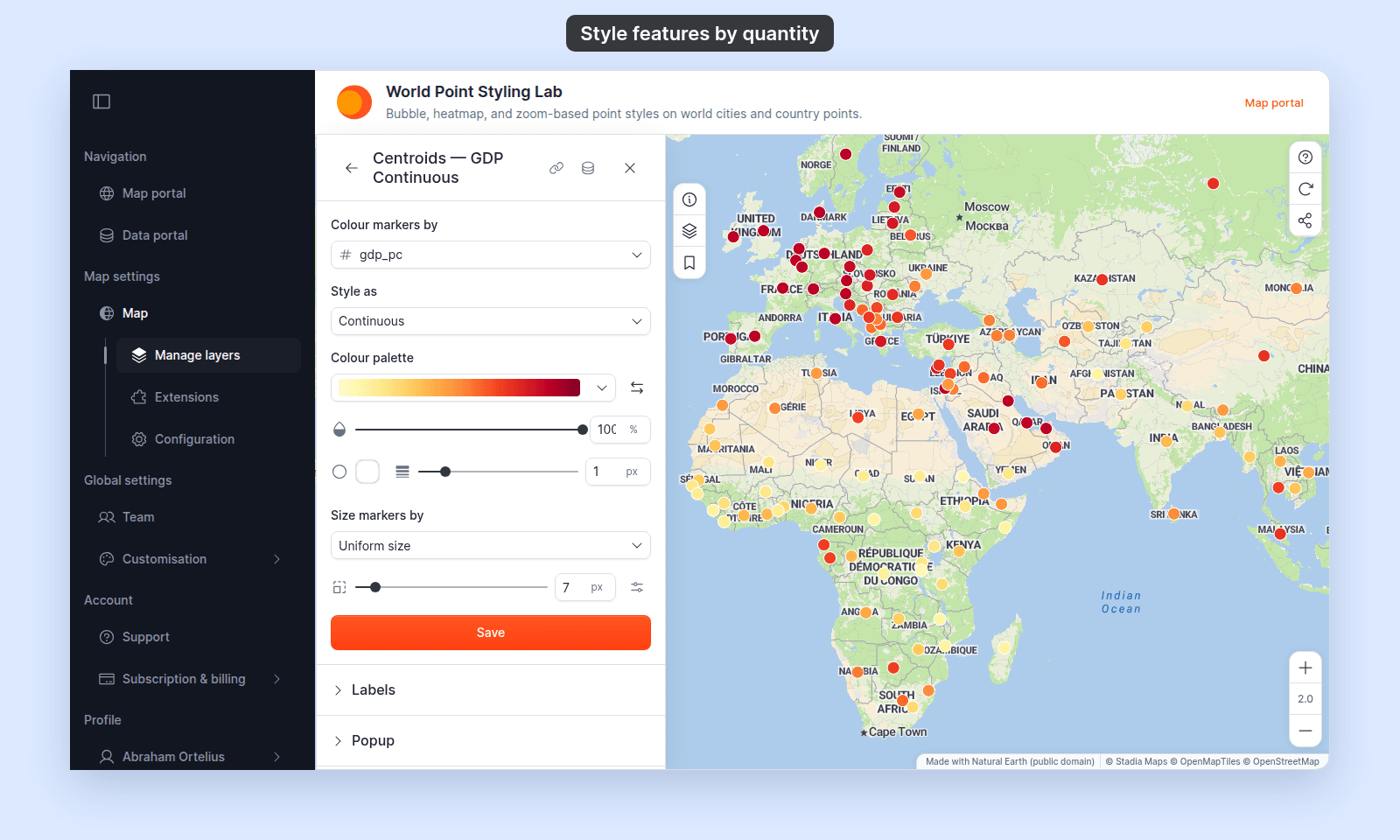Viewport: 1400px width, 840px height.
Task: Open the Style as Continuous dropdown
Action: [x=491, y=321]
